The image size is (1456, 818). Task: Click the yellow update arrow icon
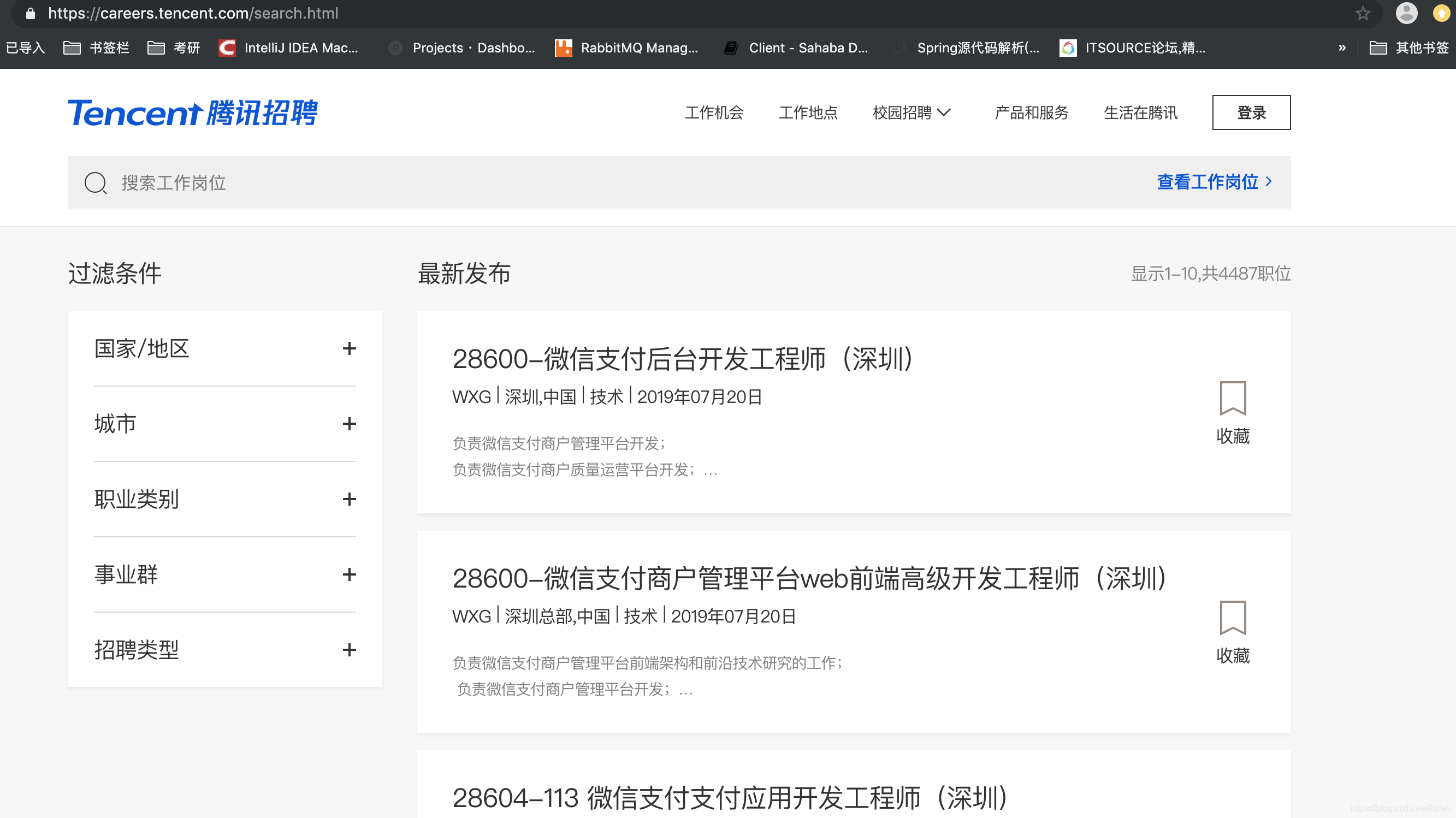click(1441, 13)
